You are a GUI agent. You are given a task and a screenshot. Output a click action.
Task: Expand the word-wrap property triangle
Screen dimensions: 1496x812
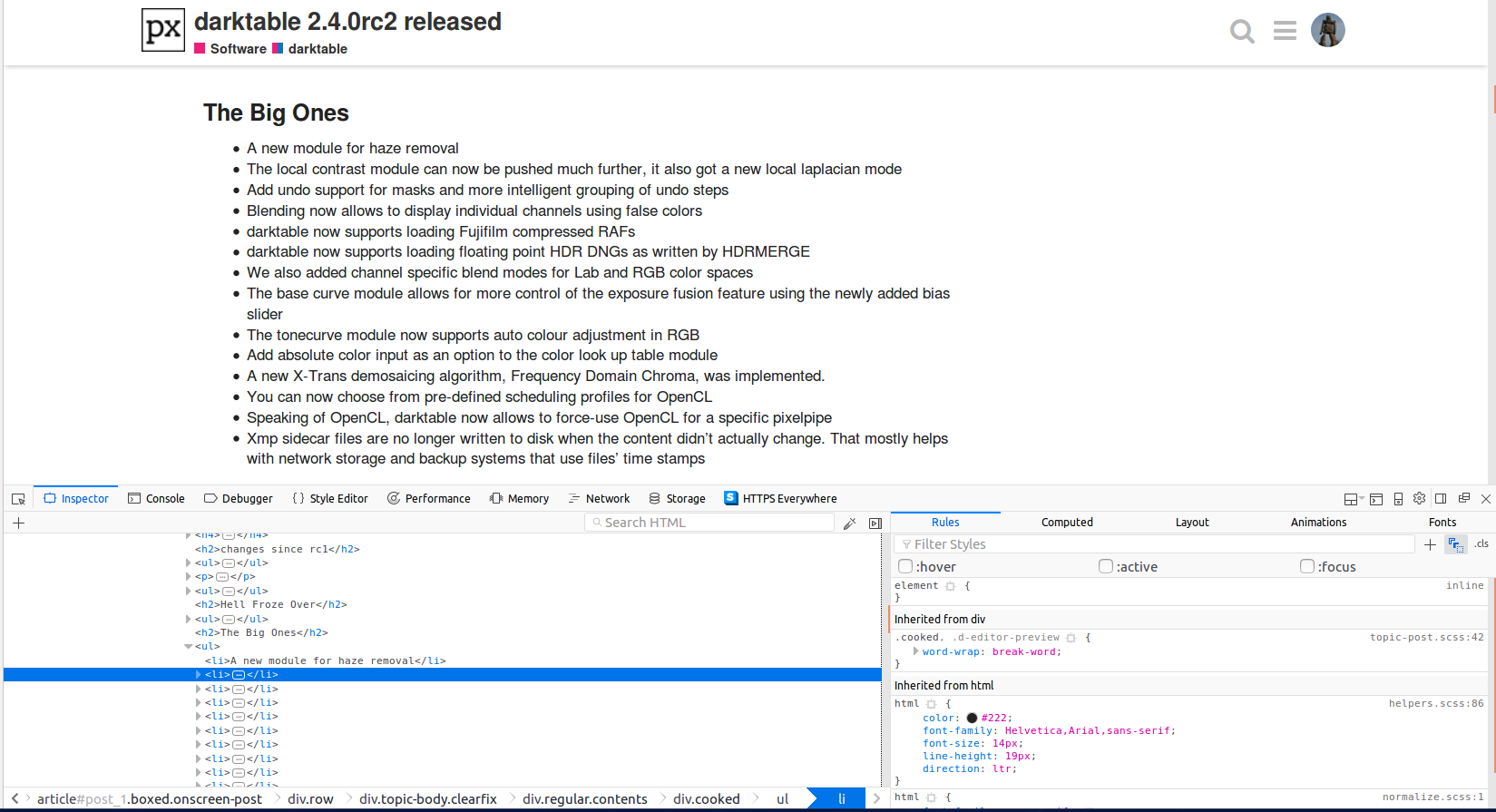915,651
